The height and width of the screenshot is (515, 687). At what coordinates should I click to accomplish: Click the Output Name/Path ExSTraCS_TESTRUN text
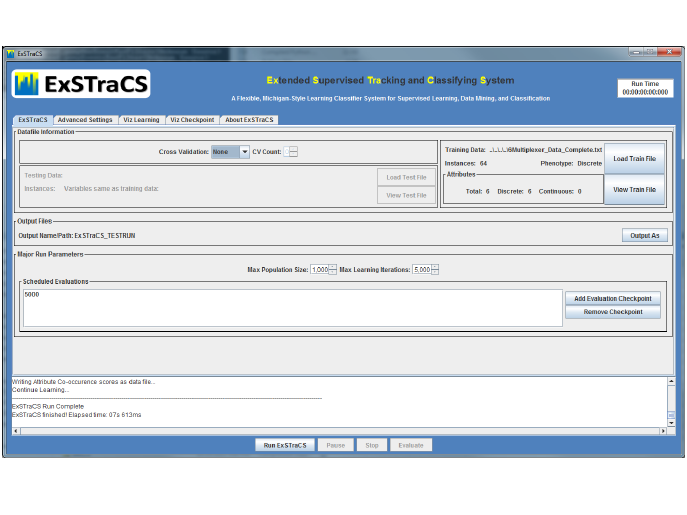pos(77,236)
